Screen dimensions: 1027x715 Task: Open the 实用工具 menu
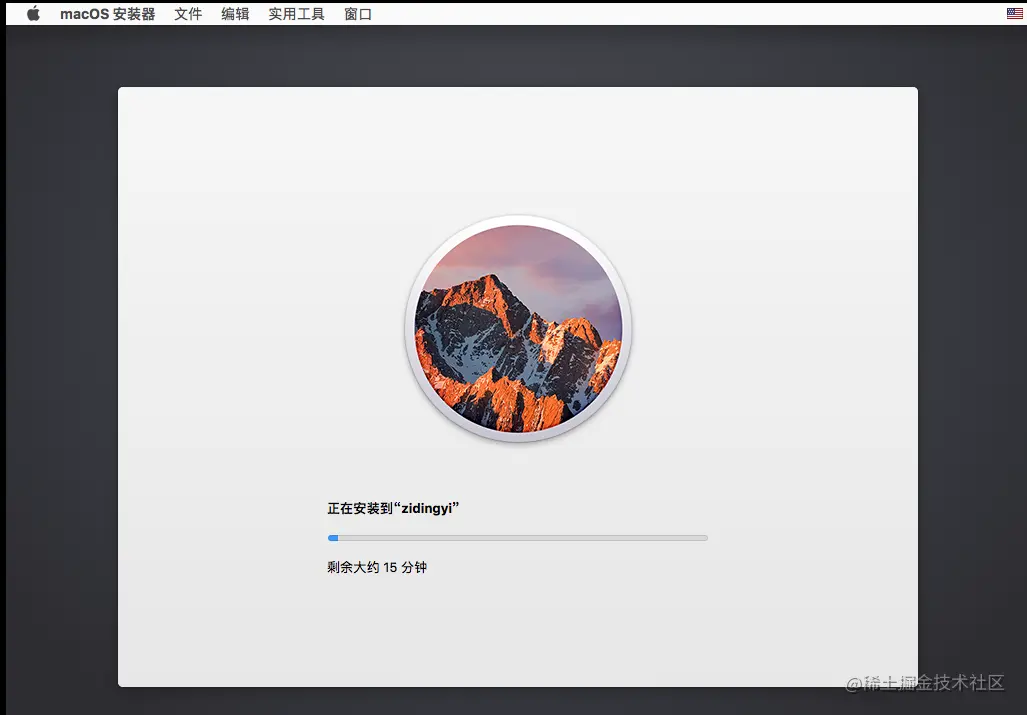pyautogui.click(x=296, y=14)
